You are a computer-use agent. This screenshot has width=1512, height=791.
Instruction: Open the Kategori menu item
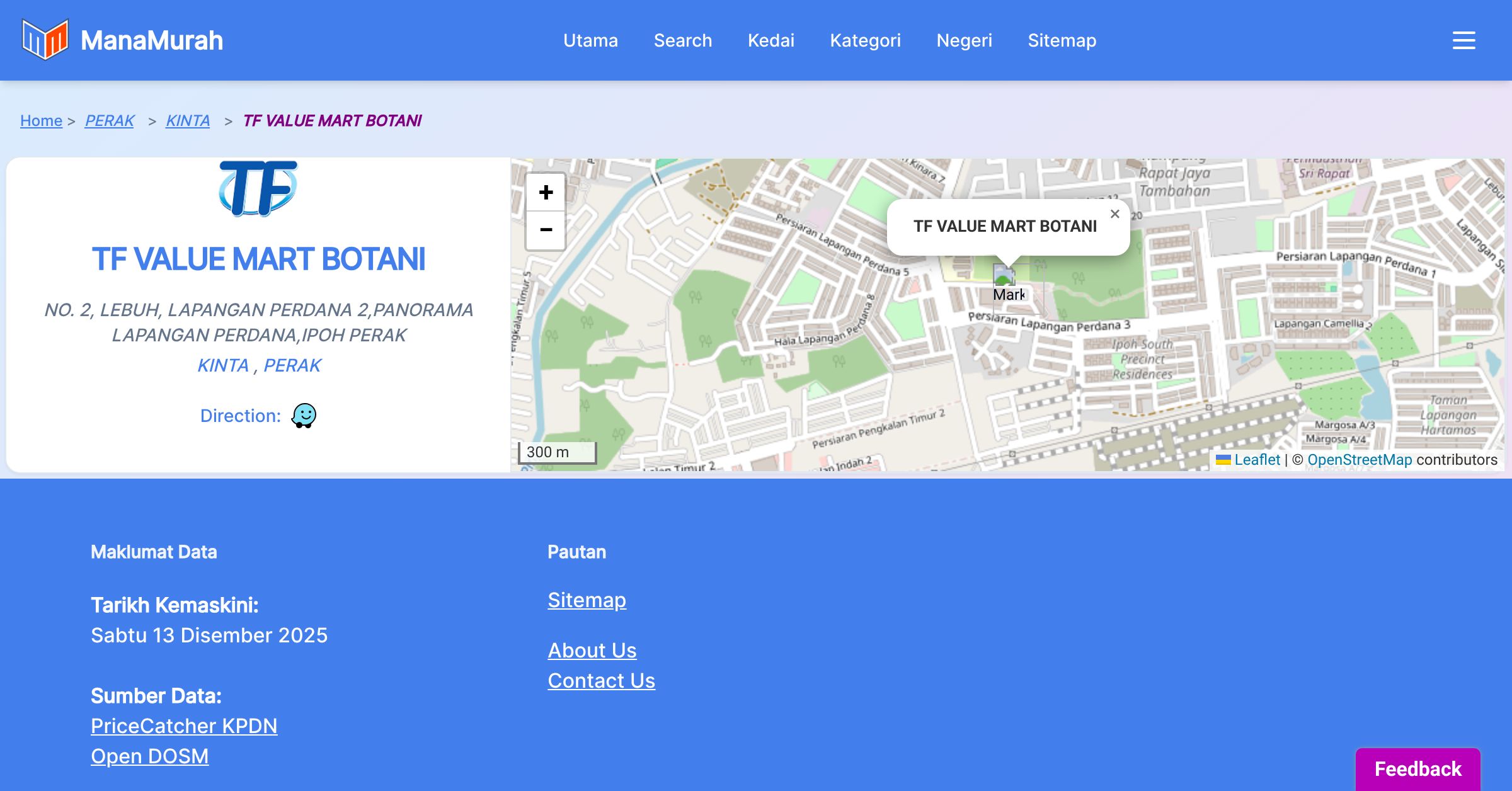(x=865, y=40)
